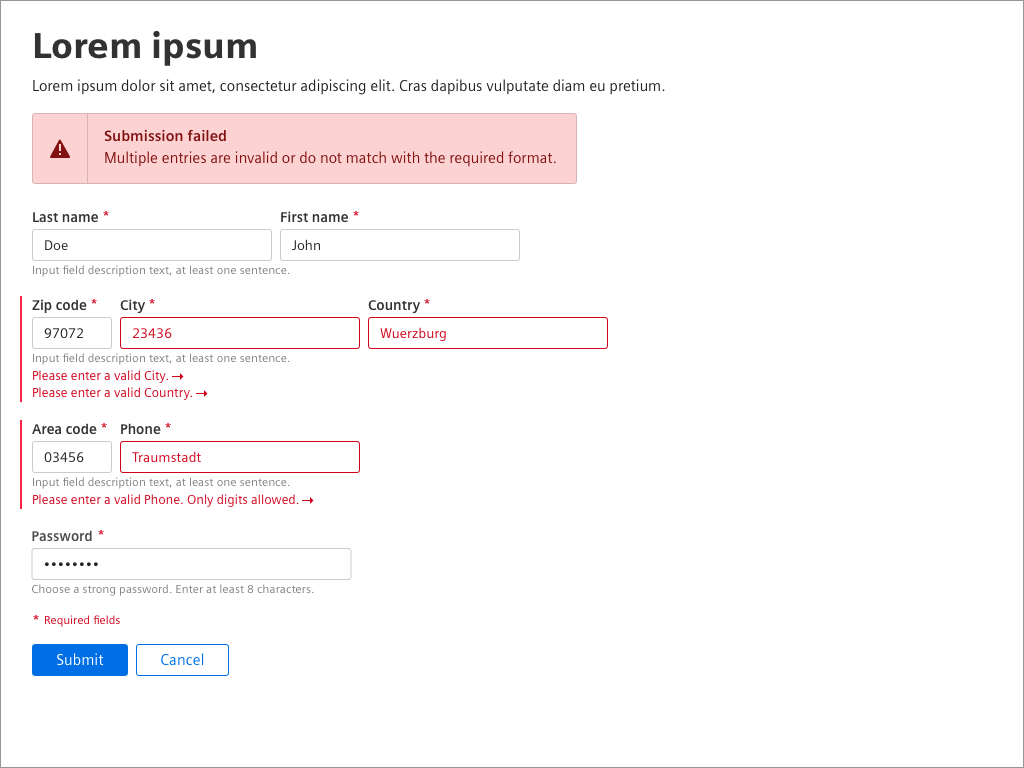Click the invalid Phone field showing Traumstadt
The width and height of the screenshot is (1024, 768).
pos(239,457)
